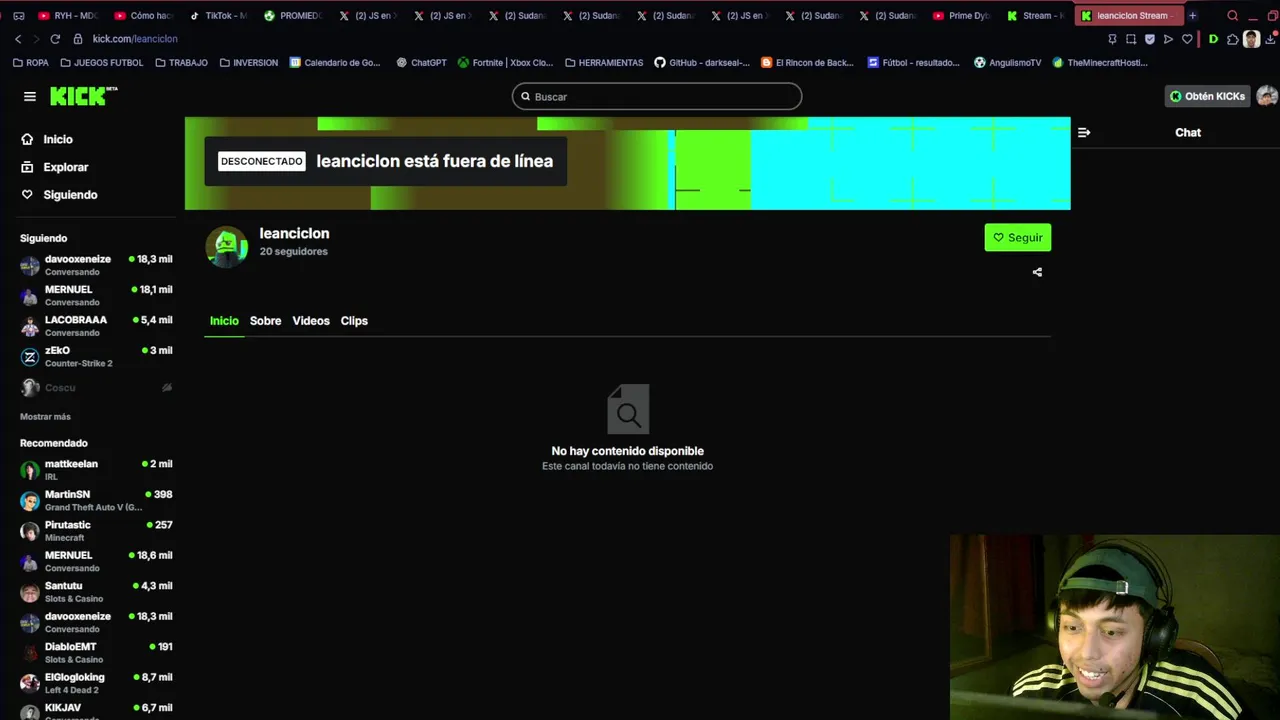Click the green D extension icon
The height and width of the screenshot is (720, 1280).
pyautogui.click(x=1213, y=39)
